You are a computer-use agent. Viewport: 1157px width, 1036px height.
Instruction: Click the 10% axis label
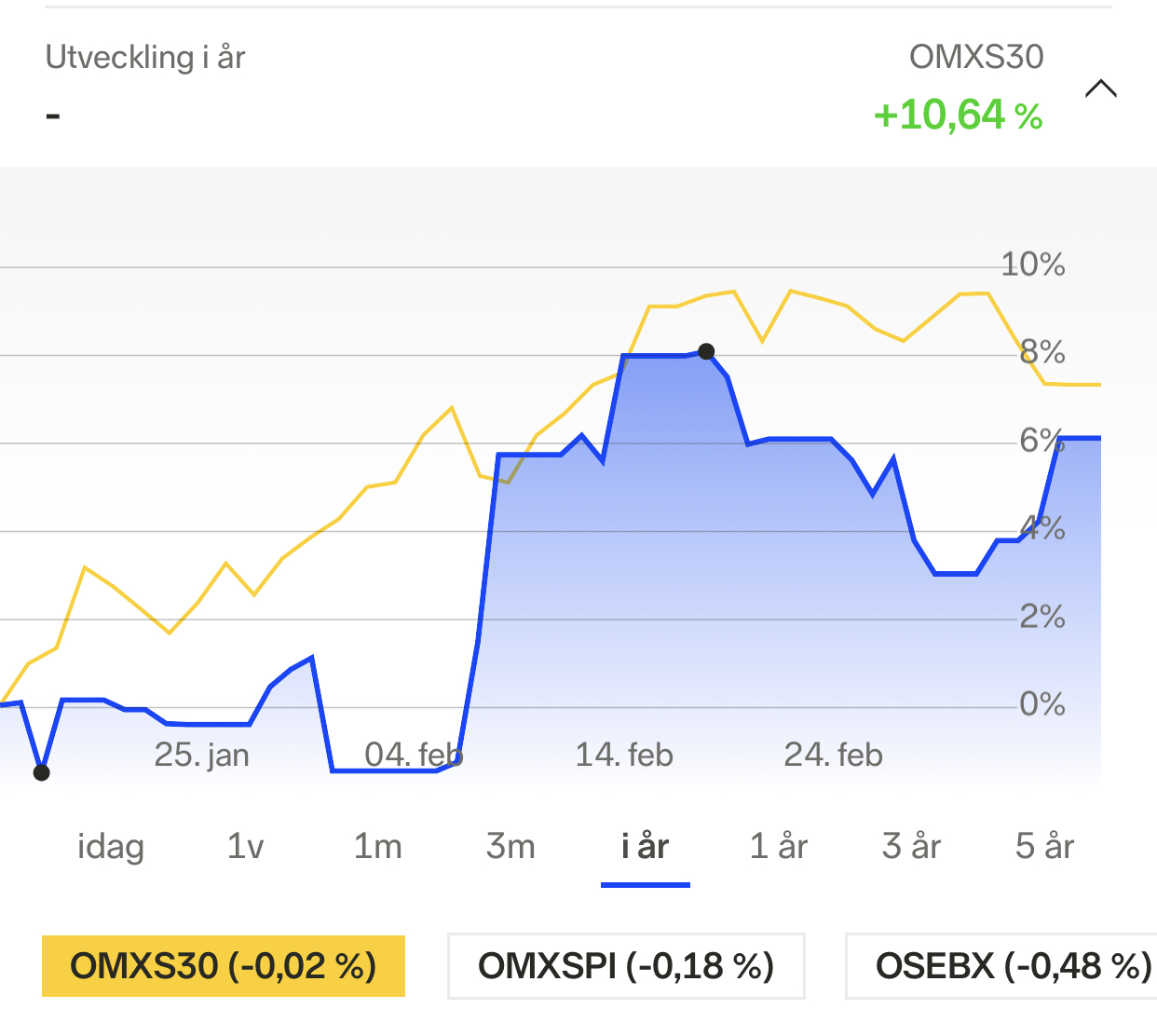pyautogui.click(x=1032, y=265)
